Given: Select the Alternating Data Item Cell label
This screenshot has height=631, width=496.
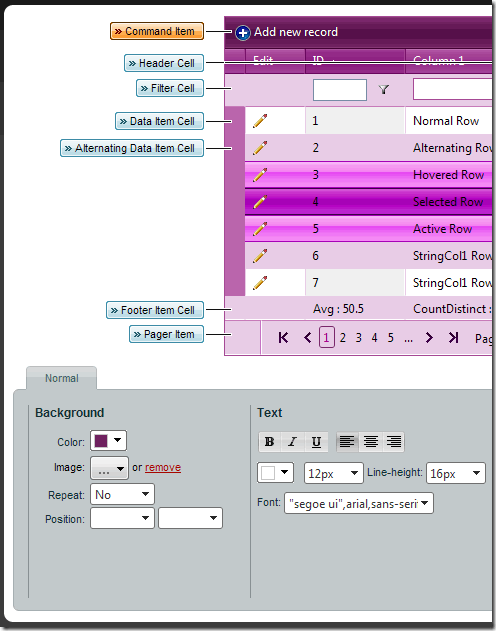Looking at the screenshot, I should 132,148.
